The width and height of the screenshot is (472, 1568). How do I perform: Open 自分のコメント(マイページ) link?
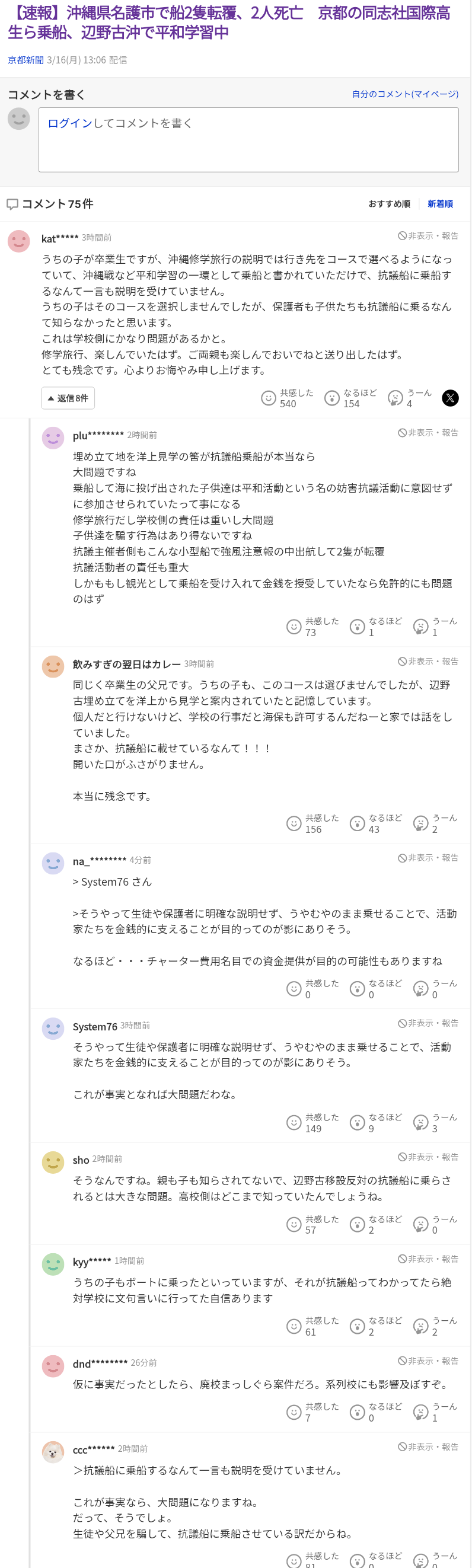(405, 94)
